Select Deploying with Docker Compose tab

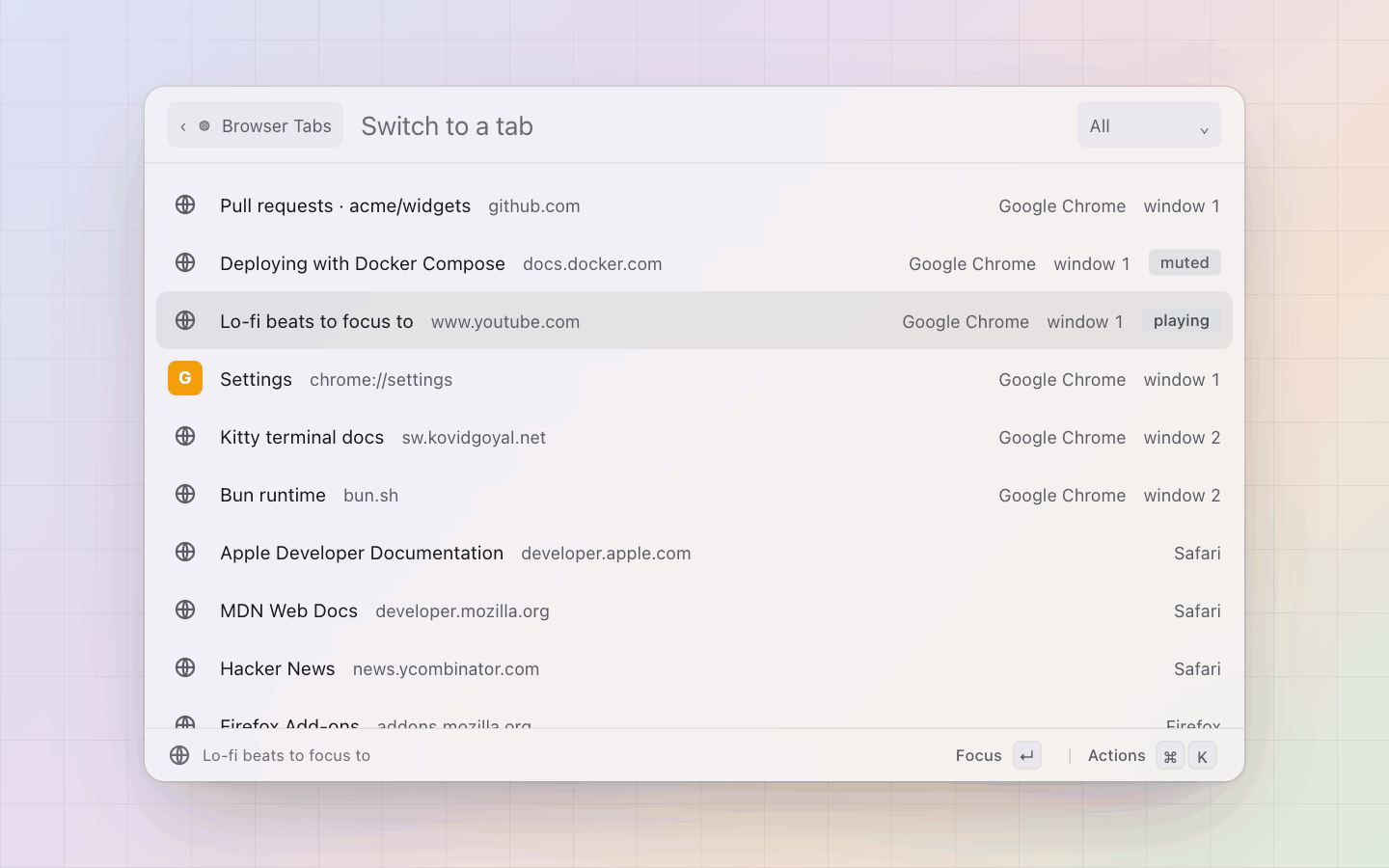(694, 262)
